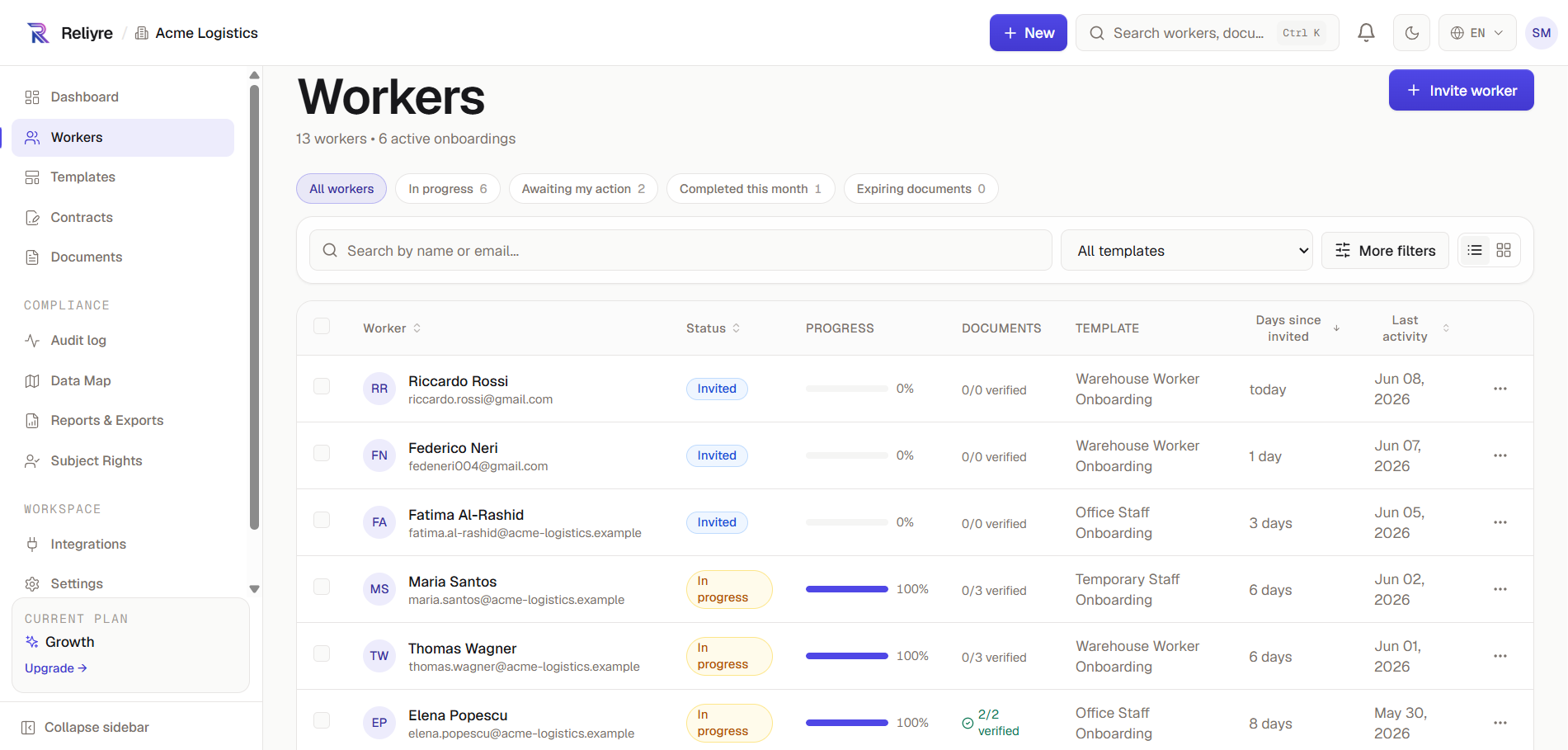Open row actions for Thomas Wagner
The height and width of the screenshot is (750, 1568).
point(1500,656)
